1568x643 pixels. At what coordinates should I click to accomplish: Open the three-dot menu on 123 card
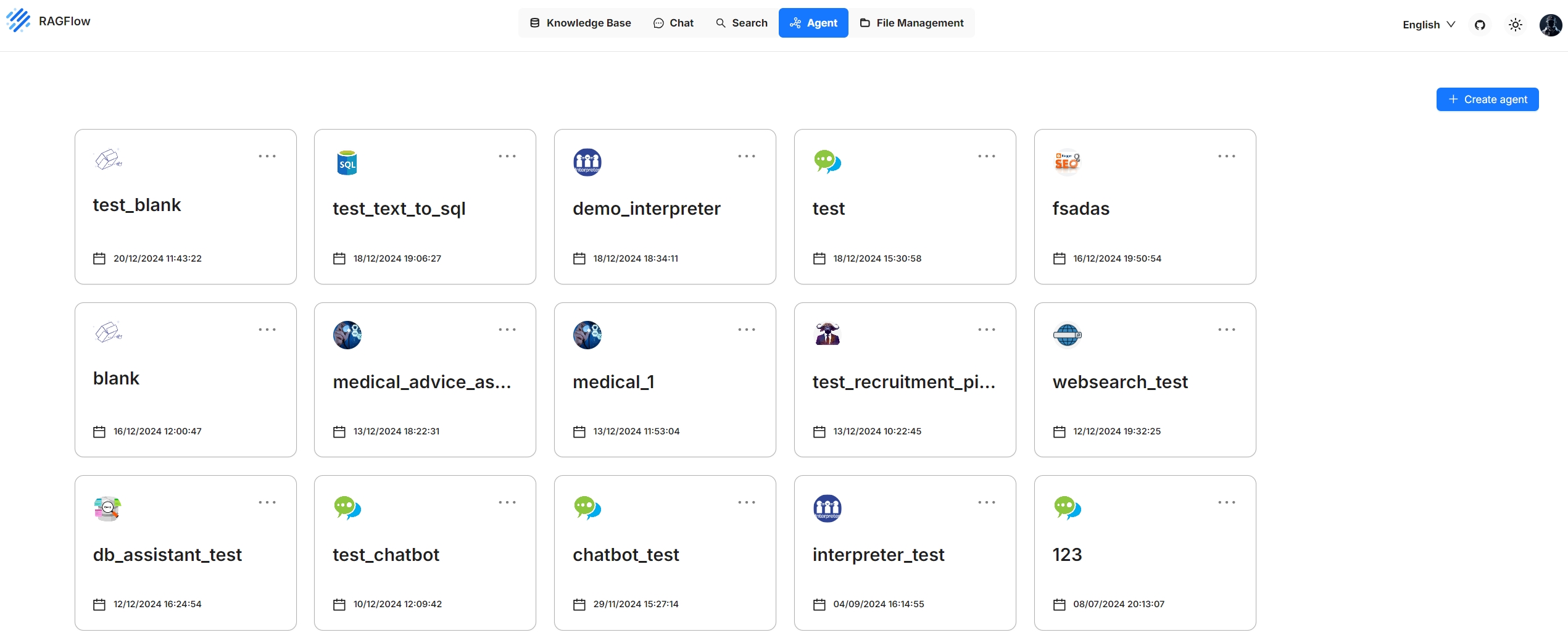click(1227, 502)
